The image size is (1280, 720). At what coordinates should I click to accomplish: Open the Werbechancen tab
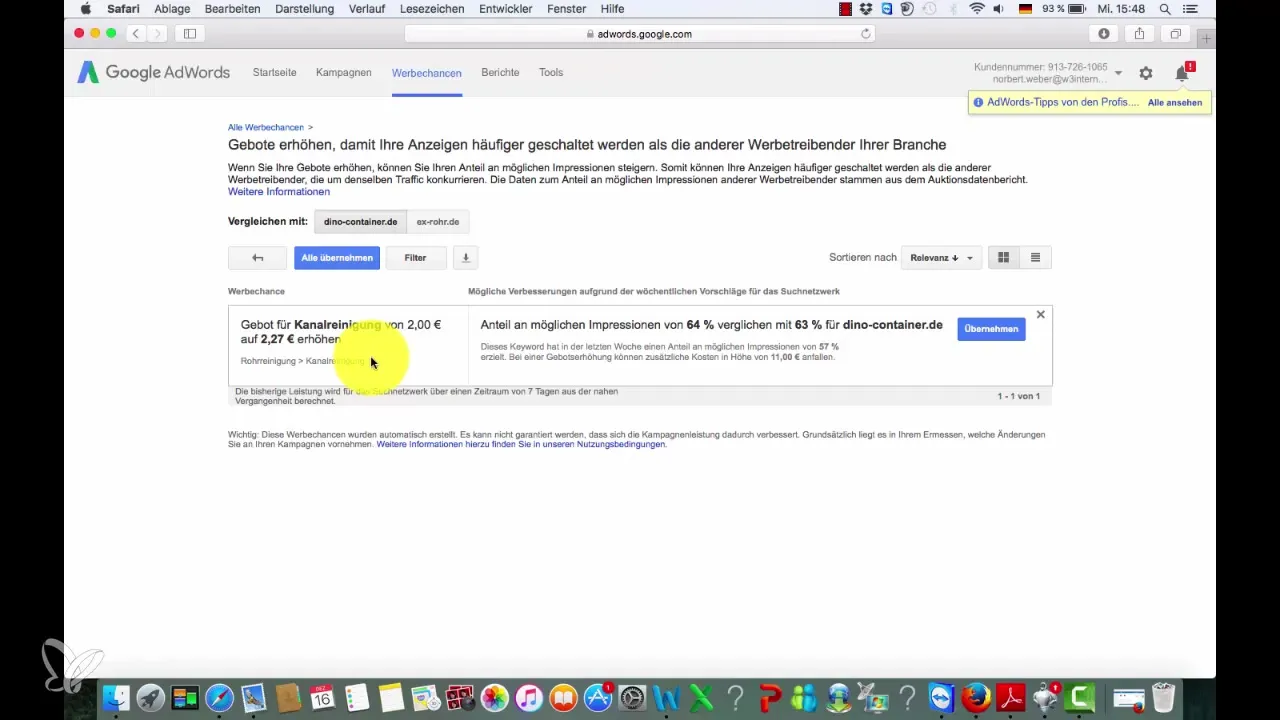click(x=427, y=73)
